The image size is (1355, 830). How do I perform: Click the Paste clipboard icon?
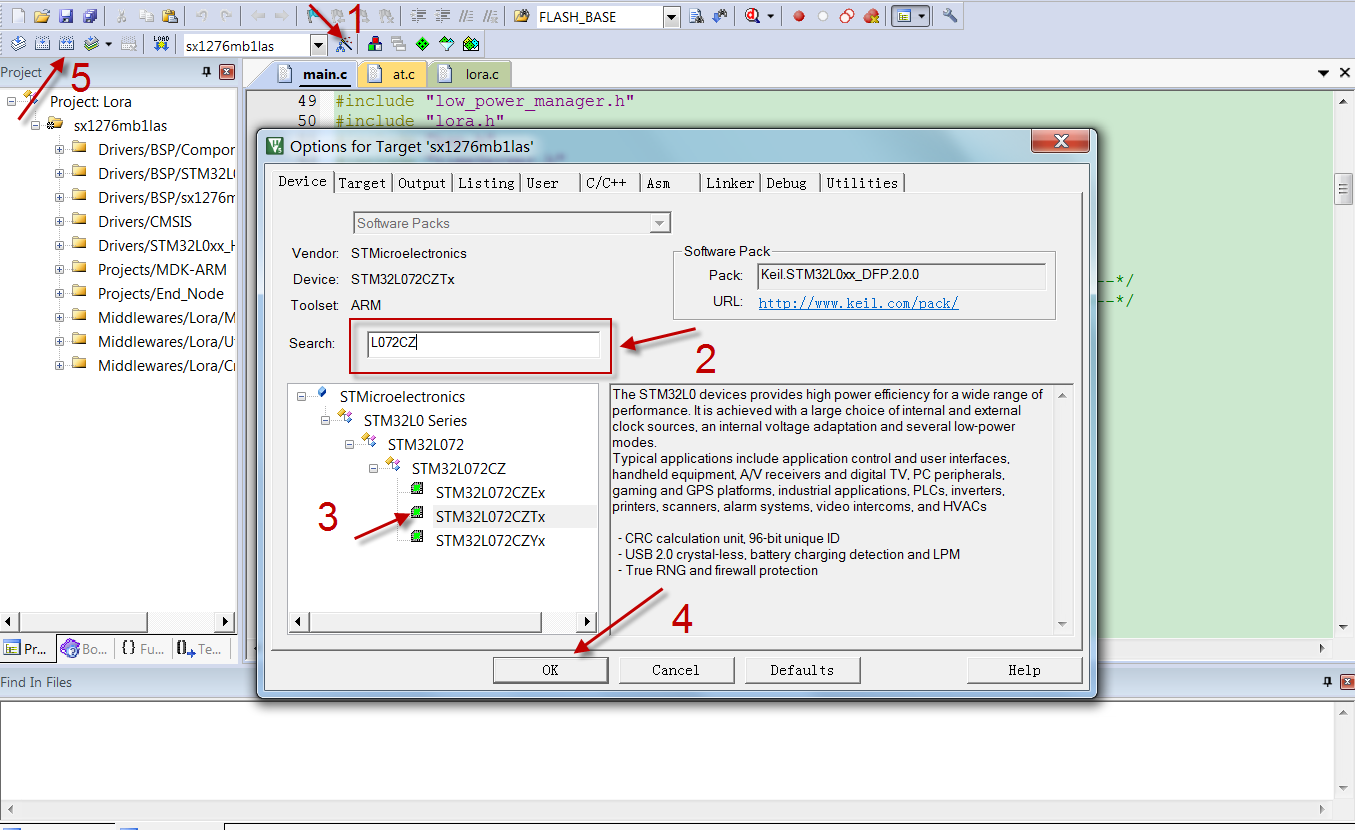point(169,17)
